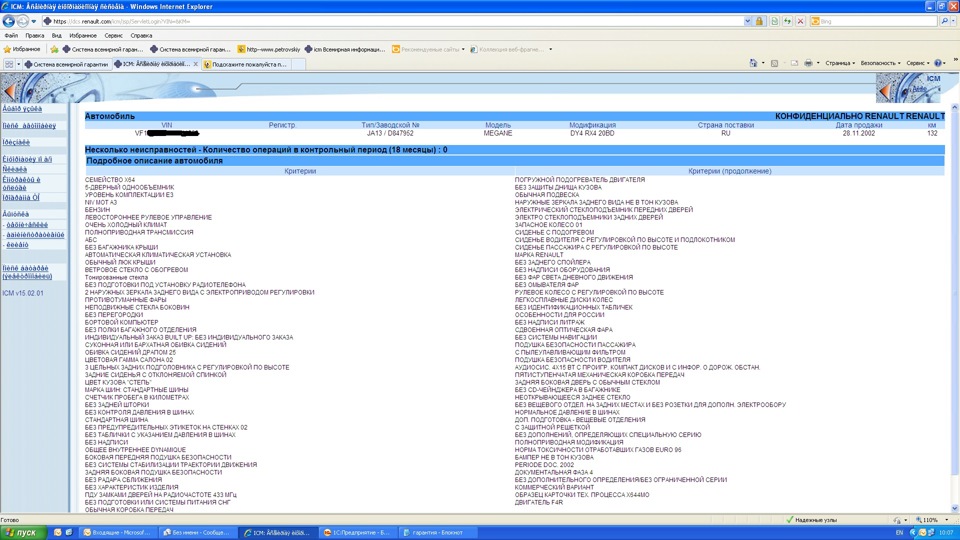Open the http--www.petrovskiy favorites link

[x=269, y=49]
